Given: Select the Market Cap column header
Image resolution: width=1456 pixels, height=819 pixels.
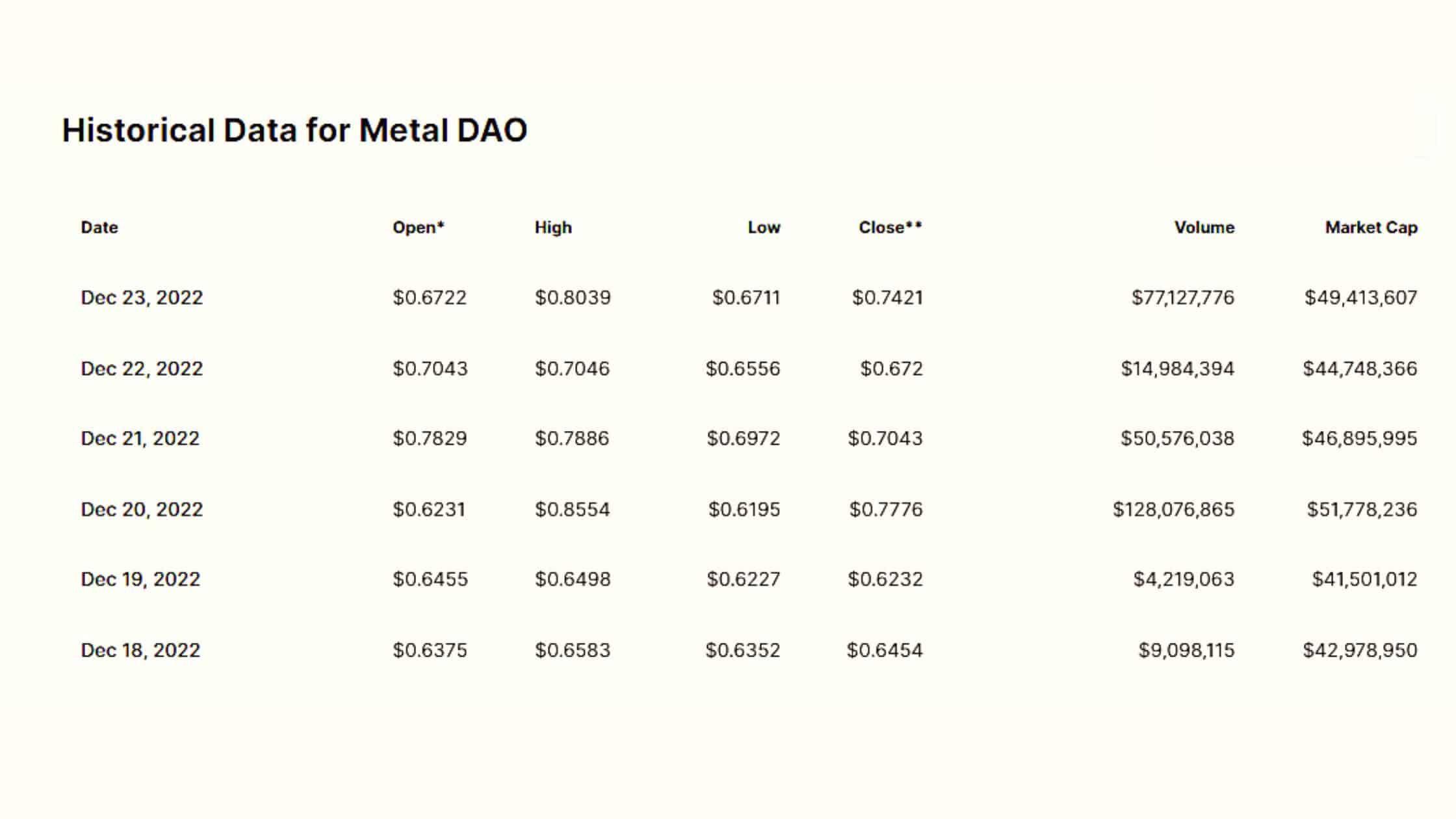Looking at the screenshot, I should click(x=1371, y=227).
